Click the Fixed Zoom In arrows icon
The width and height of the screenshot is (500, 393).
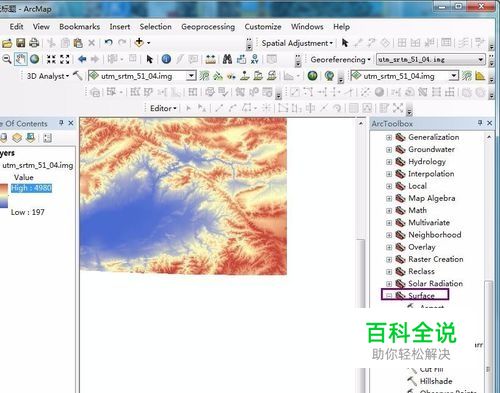(x=51, y=59)
